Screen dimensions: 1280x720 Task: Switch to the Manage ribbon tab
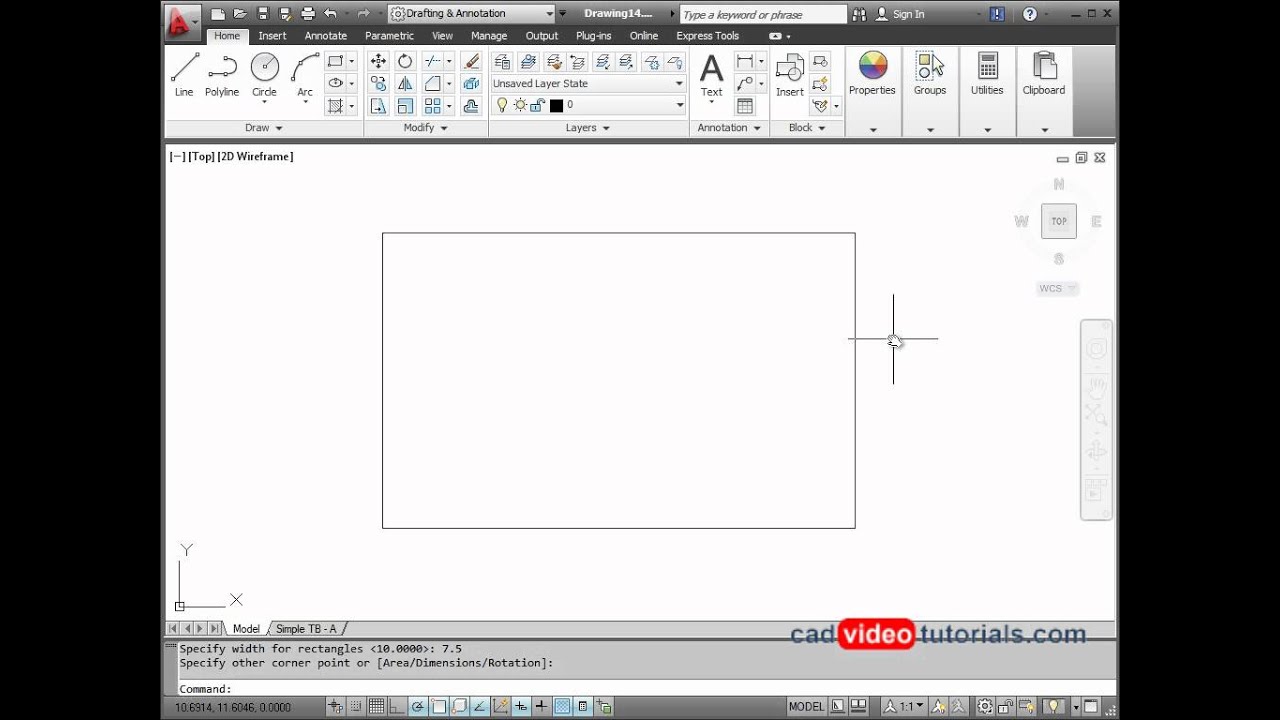[x=489, y=36]
